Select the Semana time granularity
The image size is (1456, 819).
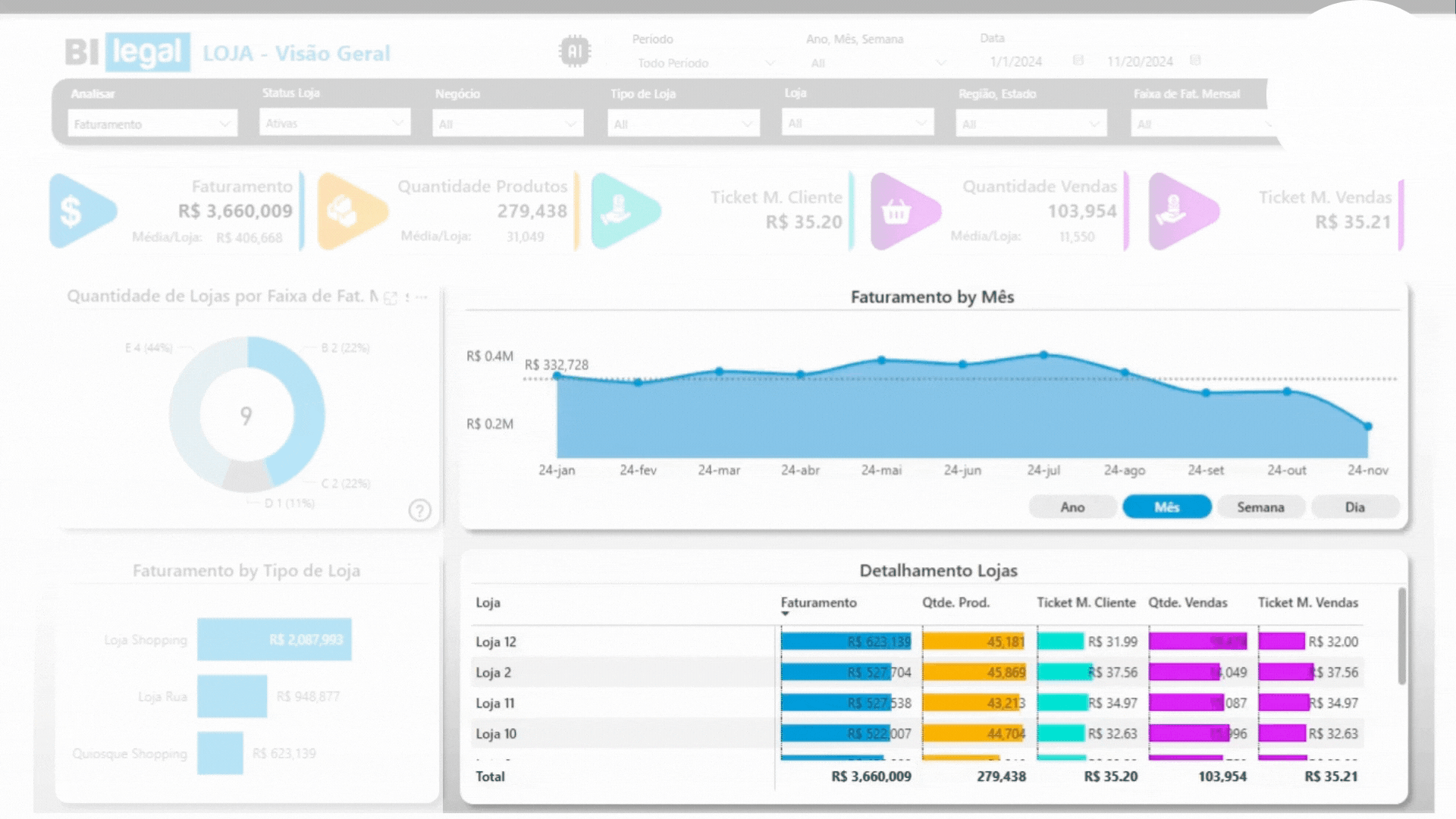point(1260,507)
